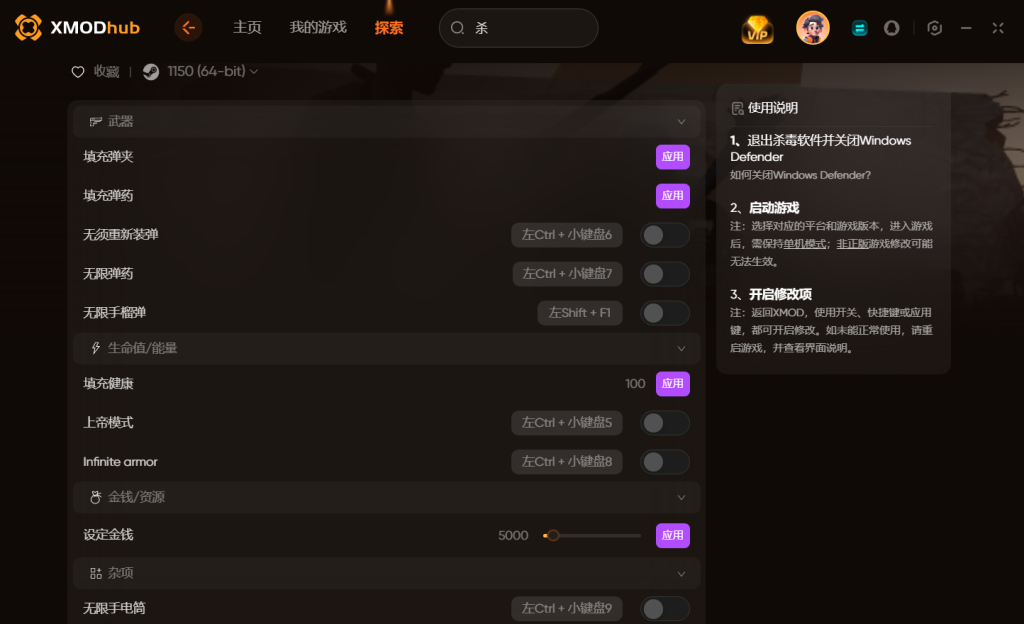Screen dimensions: 1024x624
Task: Click the XMODhub logo
Action: click(77, 27)
